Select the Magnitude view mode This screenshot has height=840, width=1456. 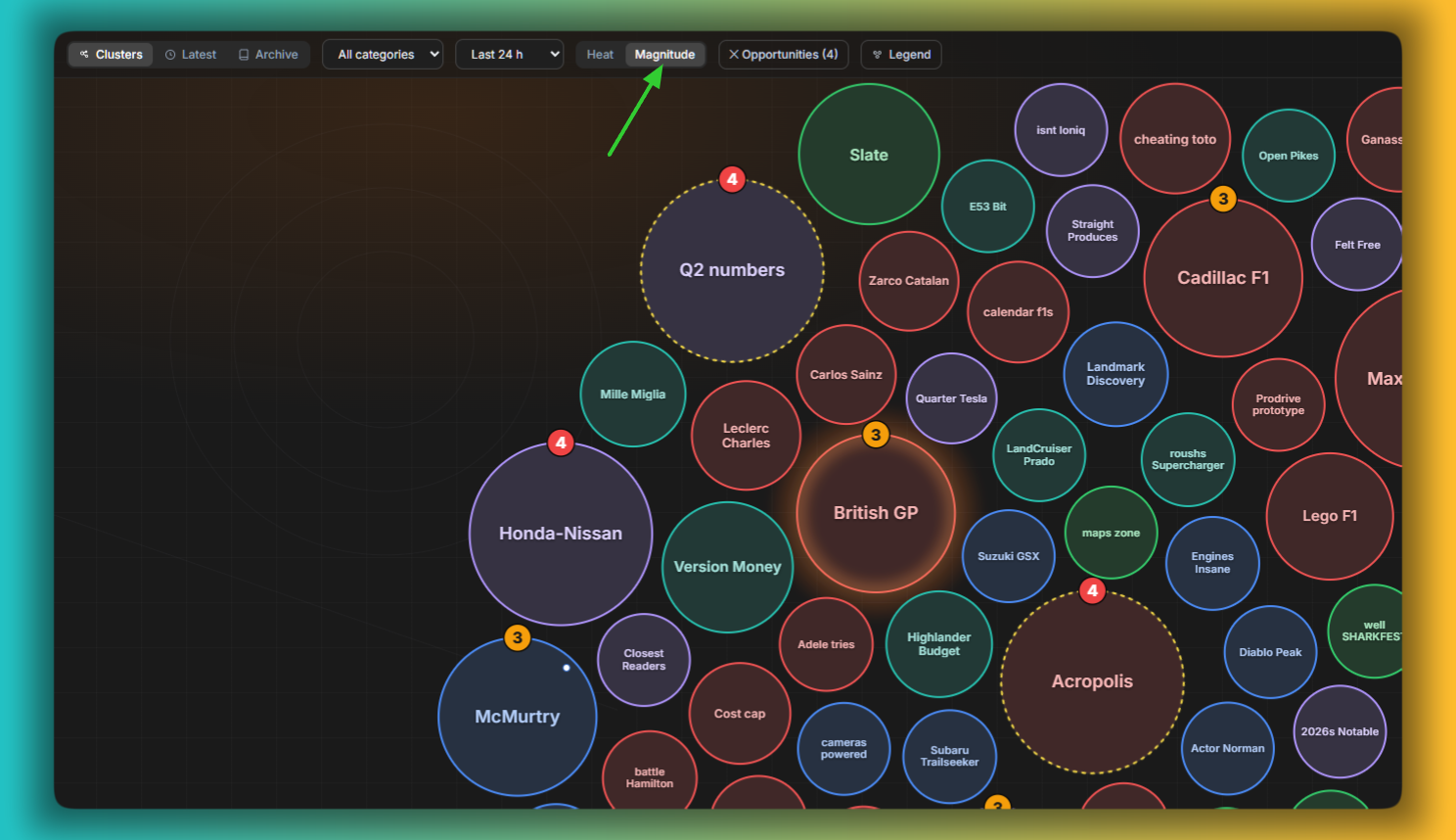(664, 55)
